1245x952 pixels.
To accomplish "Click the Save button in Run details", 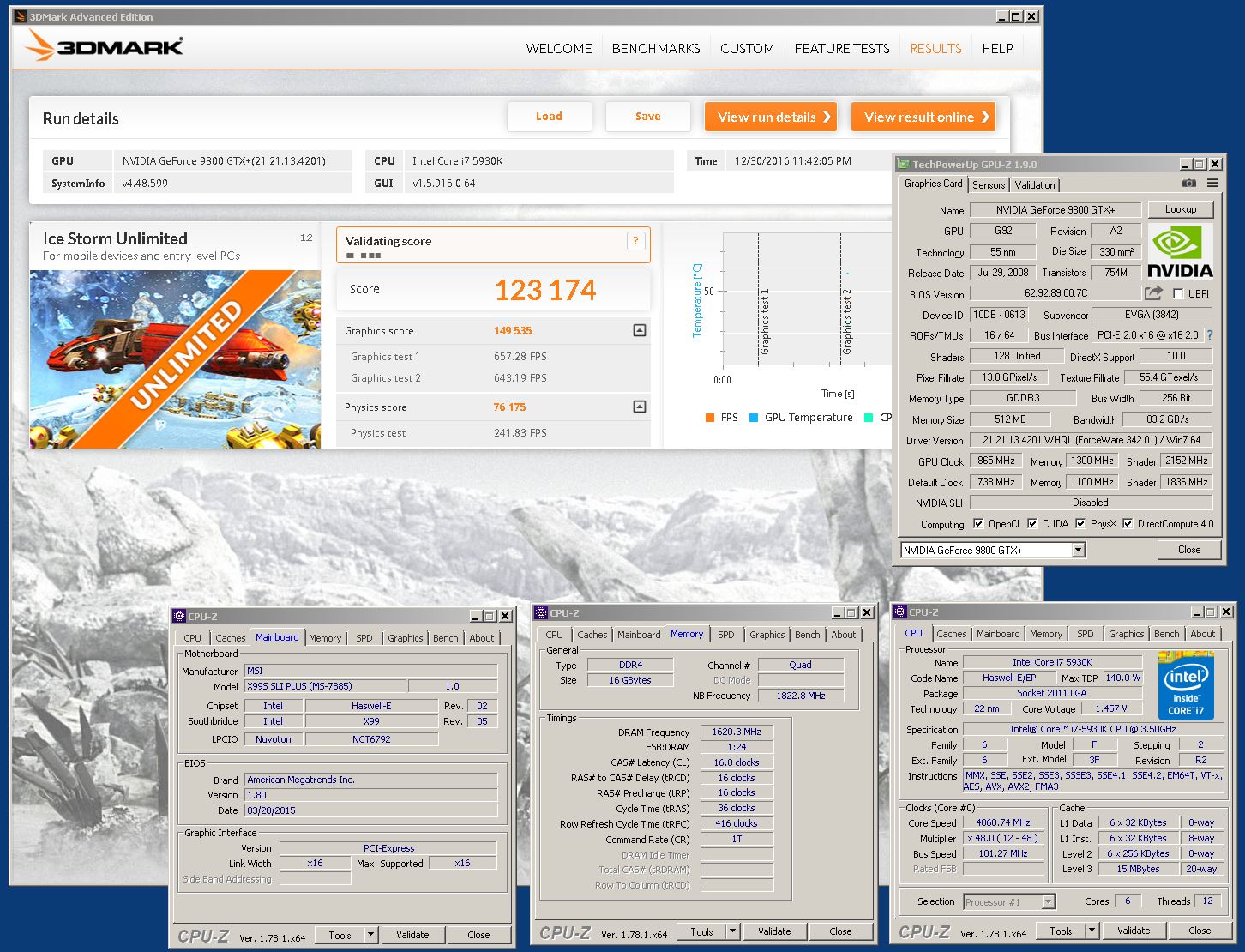I will click(x=648, y=117).
